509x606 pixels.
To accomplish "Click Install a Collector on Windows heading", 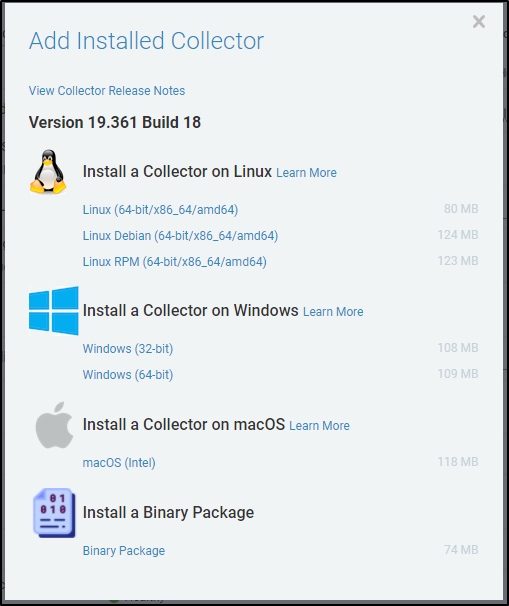I will (191, 311).
